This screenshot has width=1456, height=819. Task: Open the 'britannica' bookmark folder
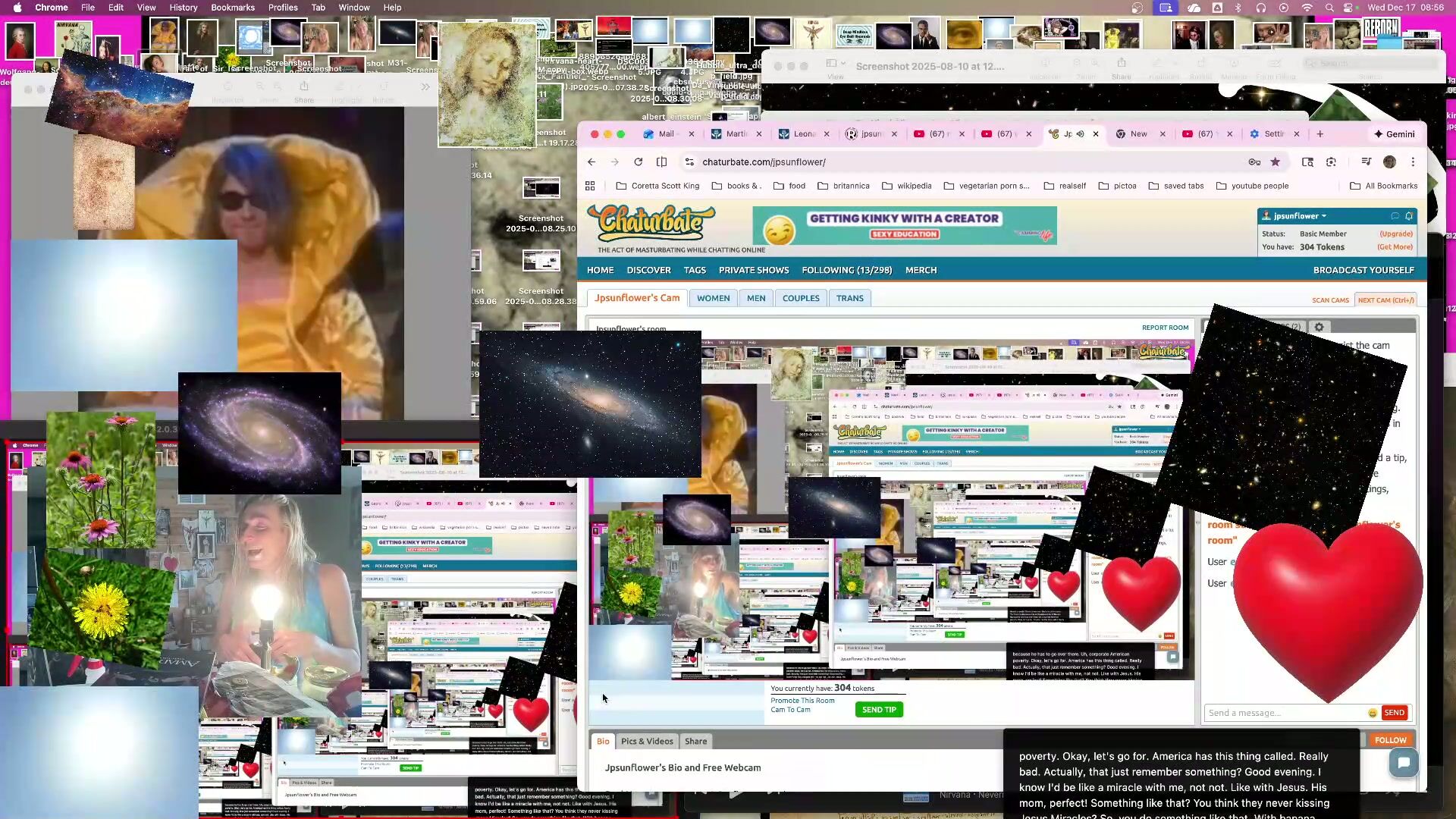(843, 186)
